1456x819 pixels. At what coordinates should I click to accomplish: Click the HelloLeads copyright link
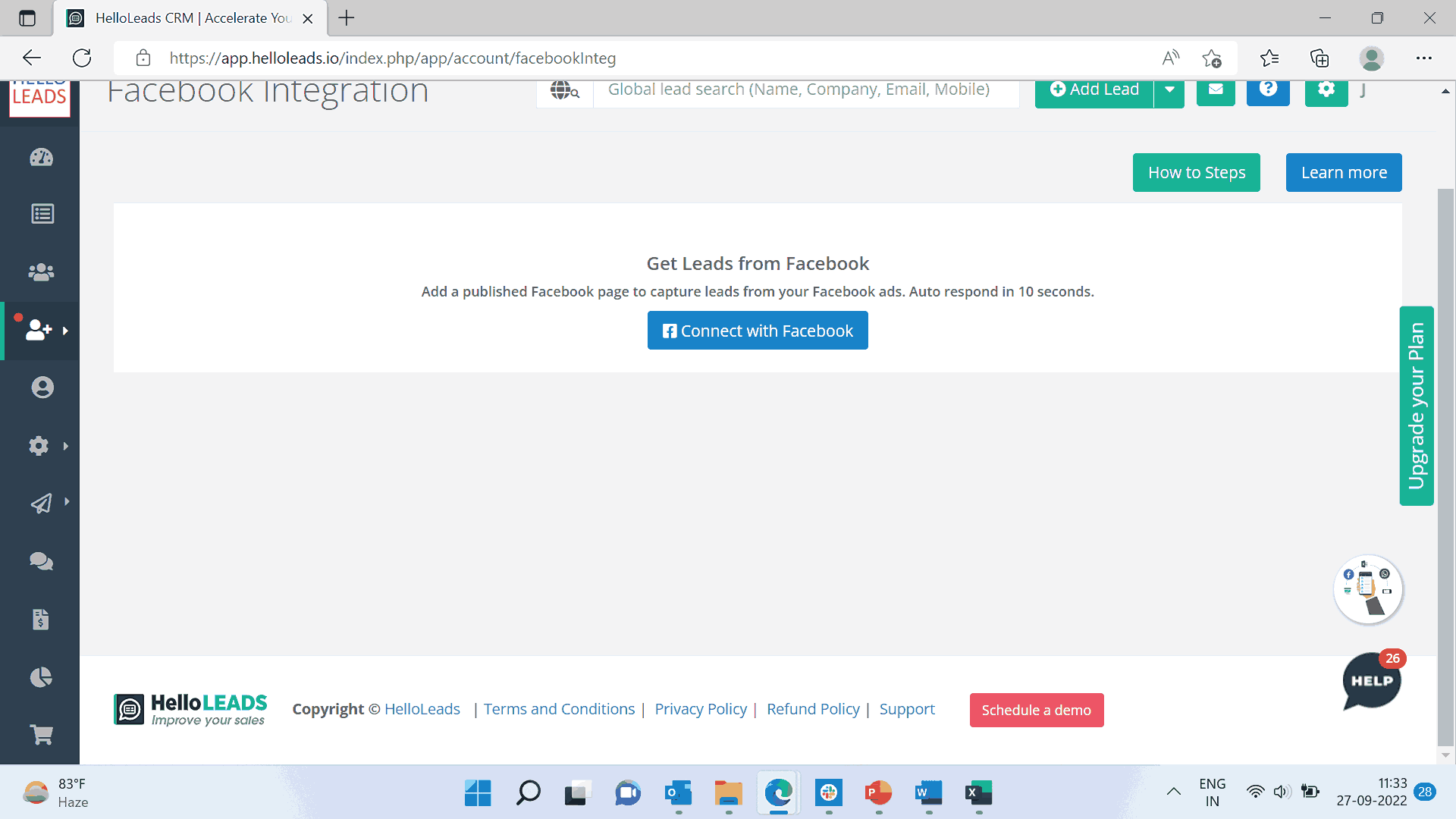422,709
